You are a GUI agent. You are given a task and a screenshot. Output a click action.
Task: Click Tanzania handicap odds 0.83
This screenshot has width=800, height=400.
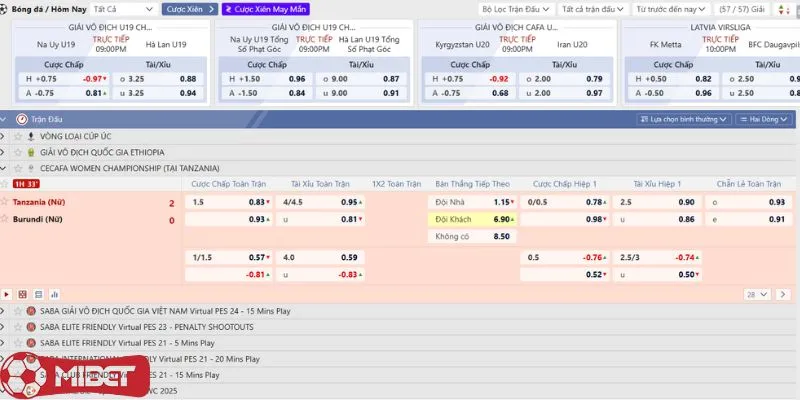(258, 202)
